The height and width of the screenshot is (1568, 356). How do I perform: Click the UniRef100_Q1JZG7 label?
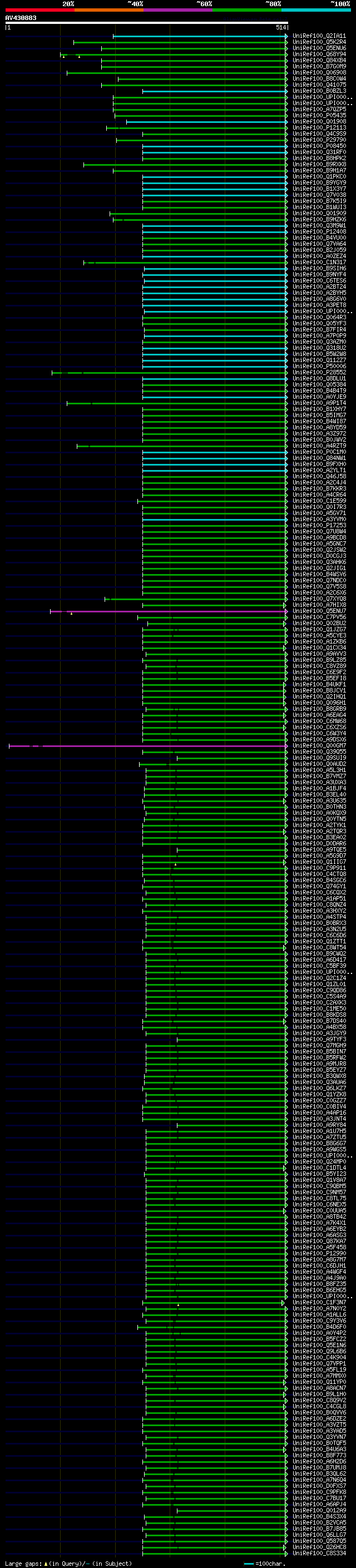click(x=319, y=630)
